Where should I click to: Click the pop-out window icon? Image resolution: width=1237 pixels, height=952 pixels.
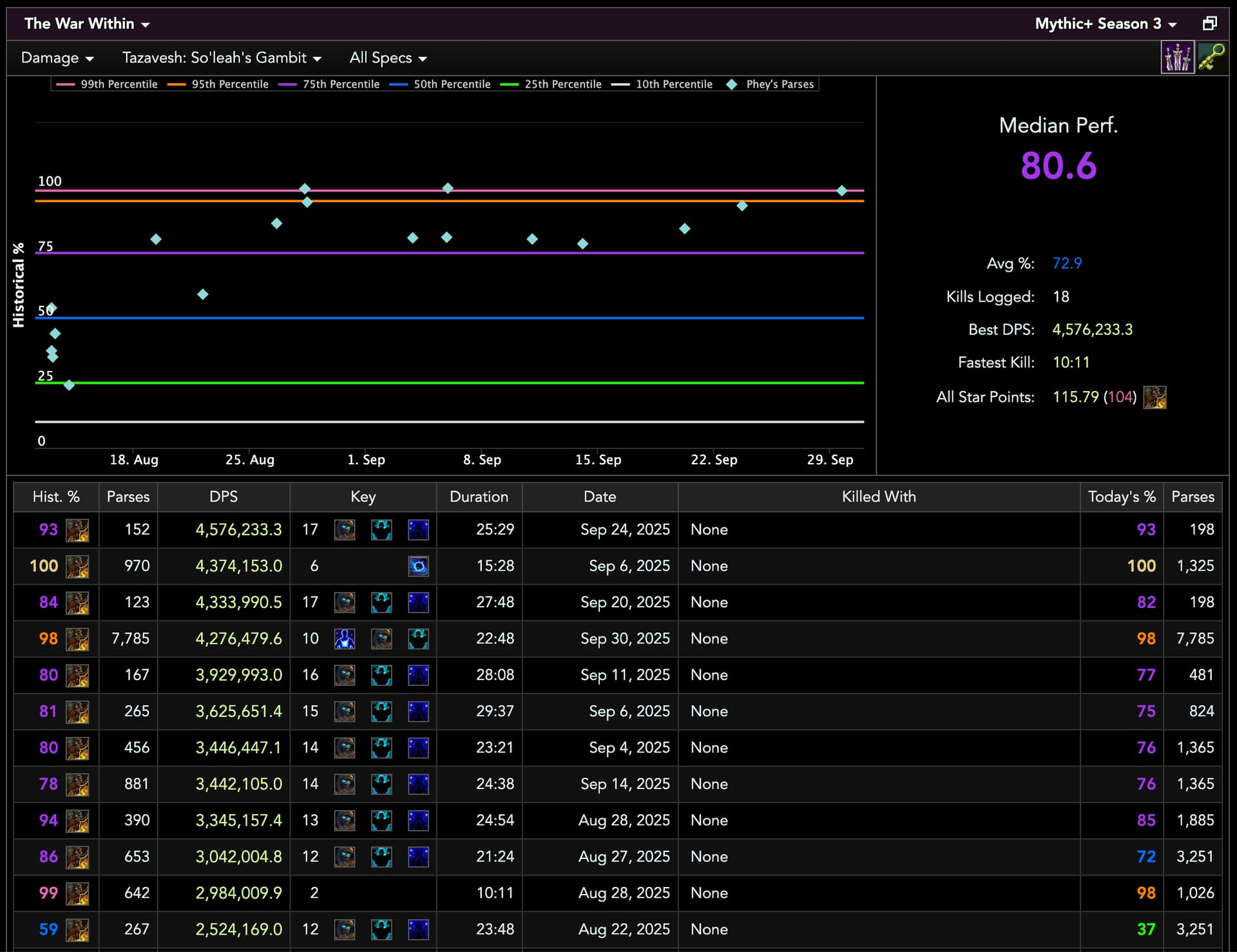(x=1209, y=24)
